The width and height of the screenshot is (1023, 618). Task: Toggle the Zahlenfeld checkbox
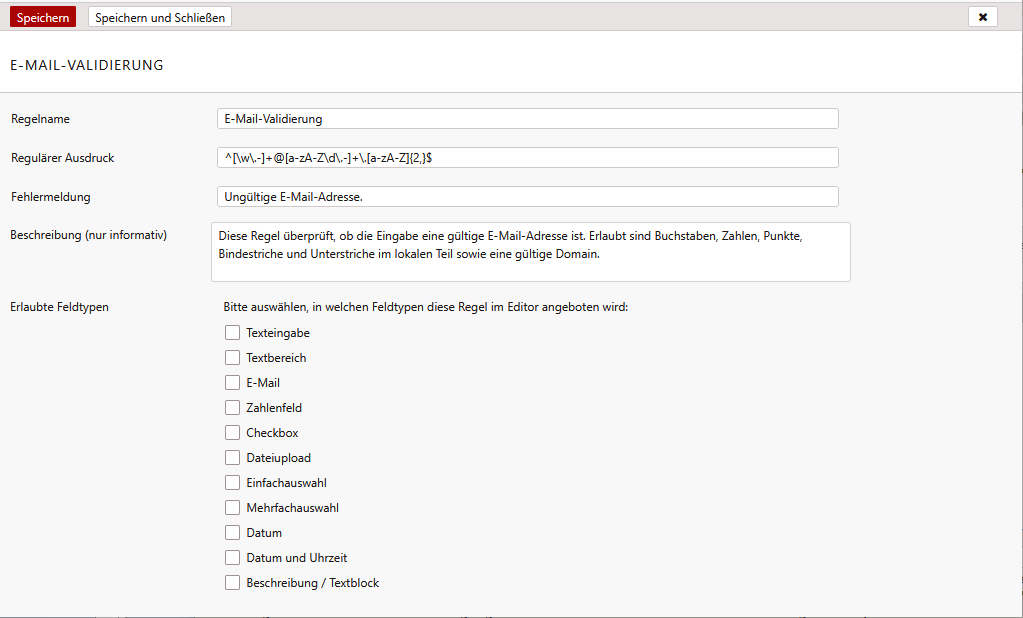coord(232,408)
